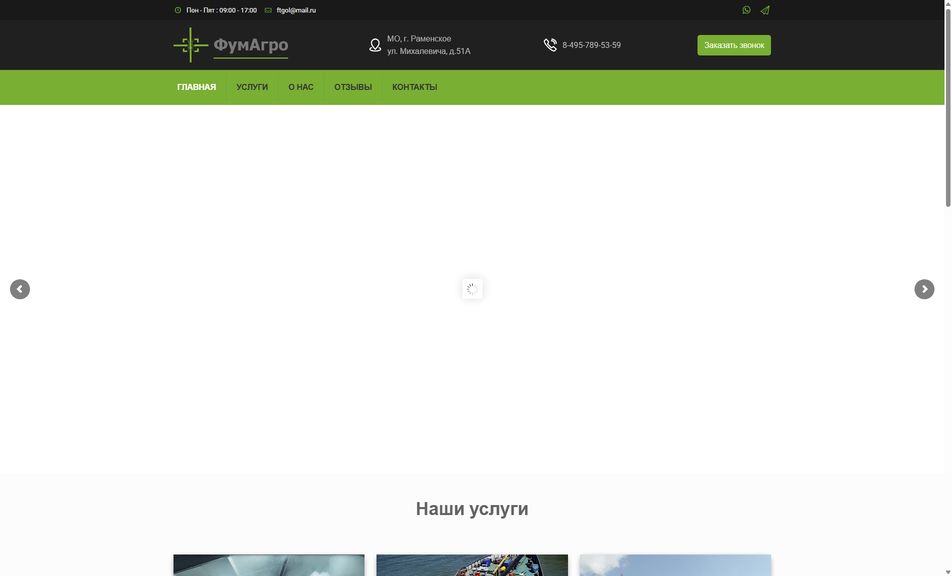The height and width of the screenshot is (576, 952).
Task: Open the first service card thumbnail
Action: coord(269,565)
